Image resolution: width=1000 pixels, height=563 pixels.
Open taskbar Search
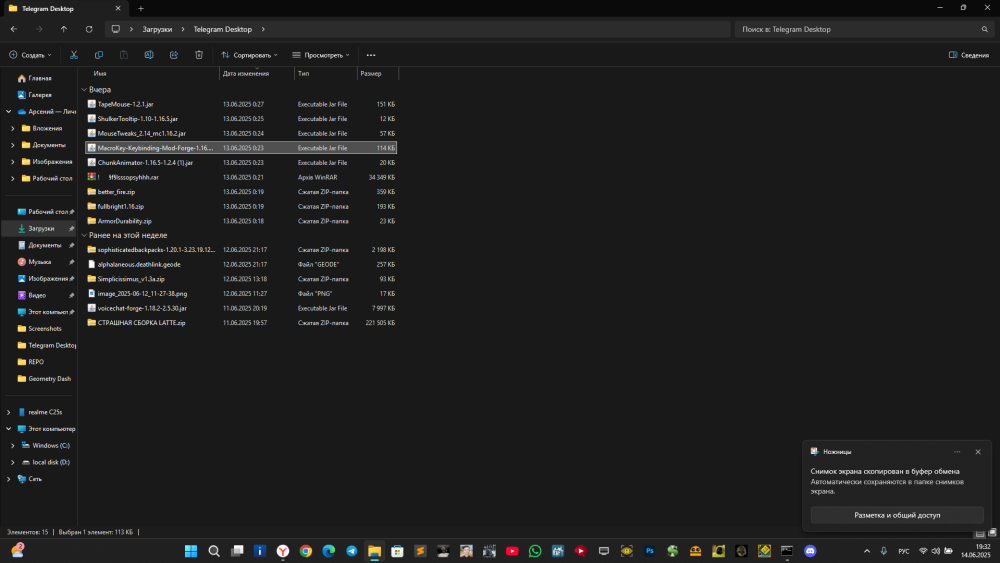tap(214, 551)
